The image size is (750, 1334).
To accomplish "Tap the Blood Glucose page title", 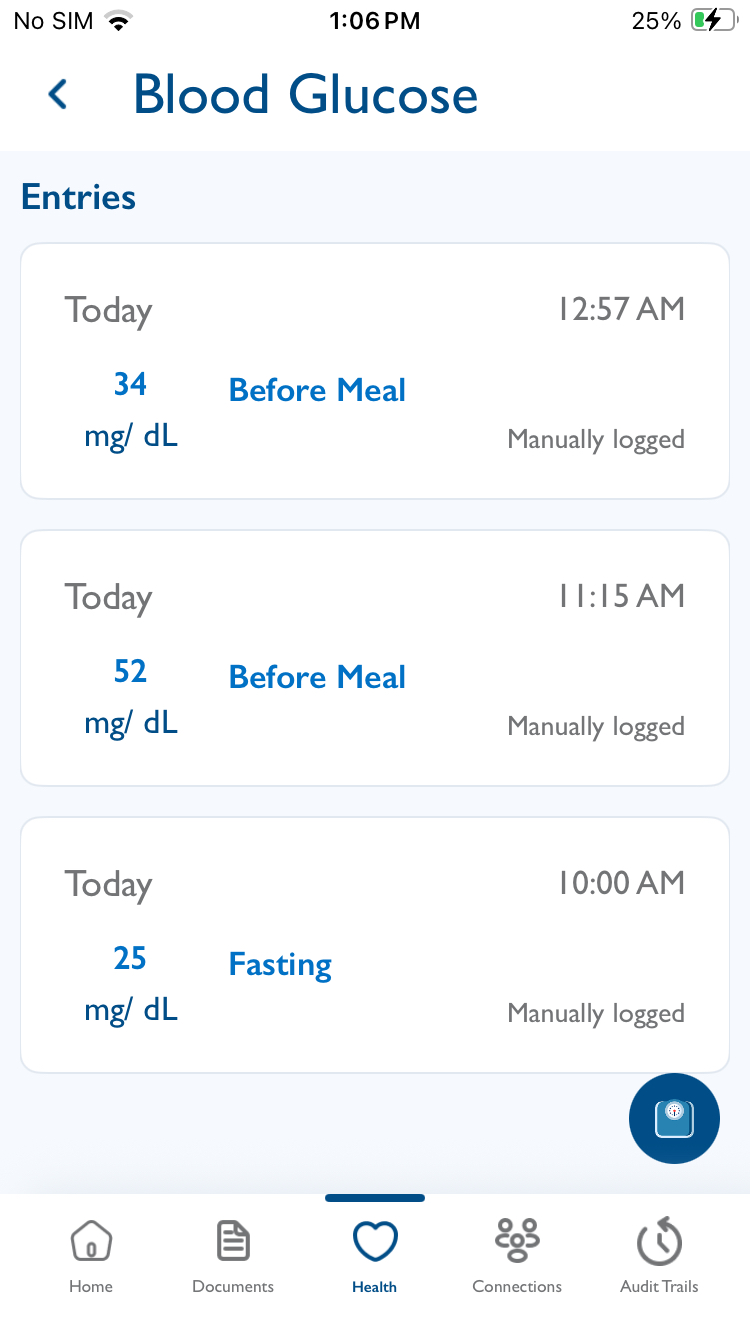I will (x=305, y=95).
